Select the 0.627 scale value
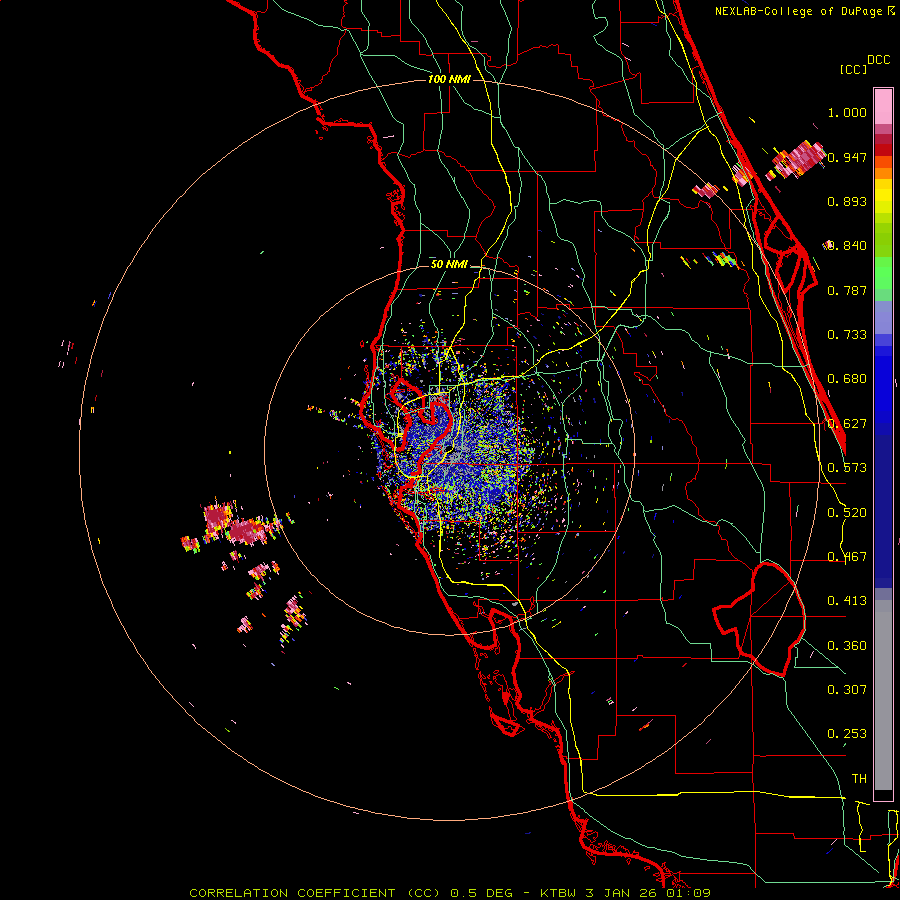The image size is (900, 900). pyautogui.click(x=847, y=424)
